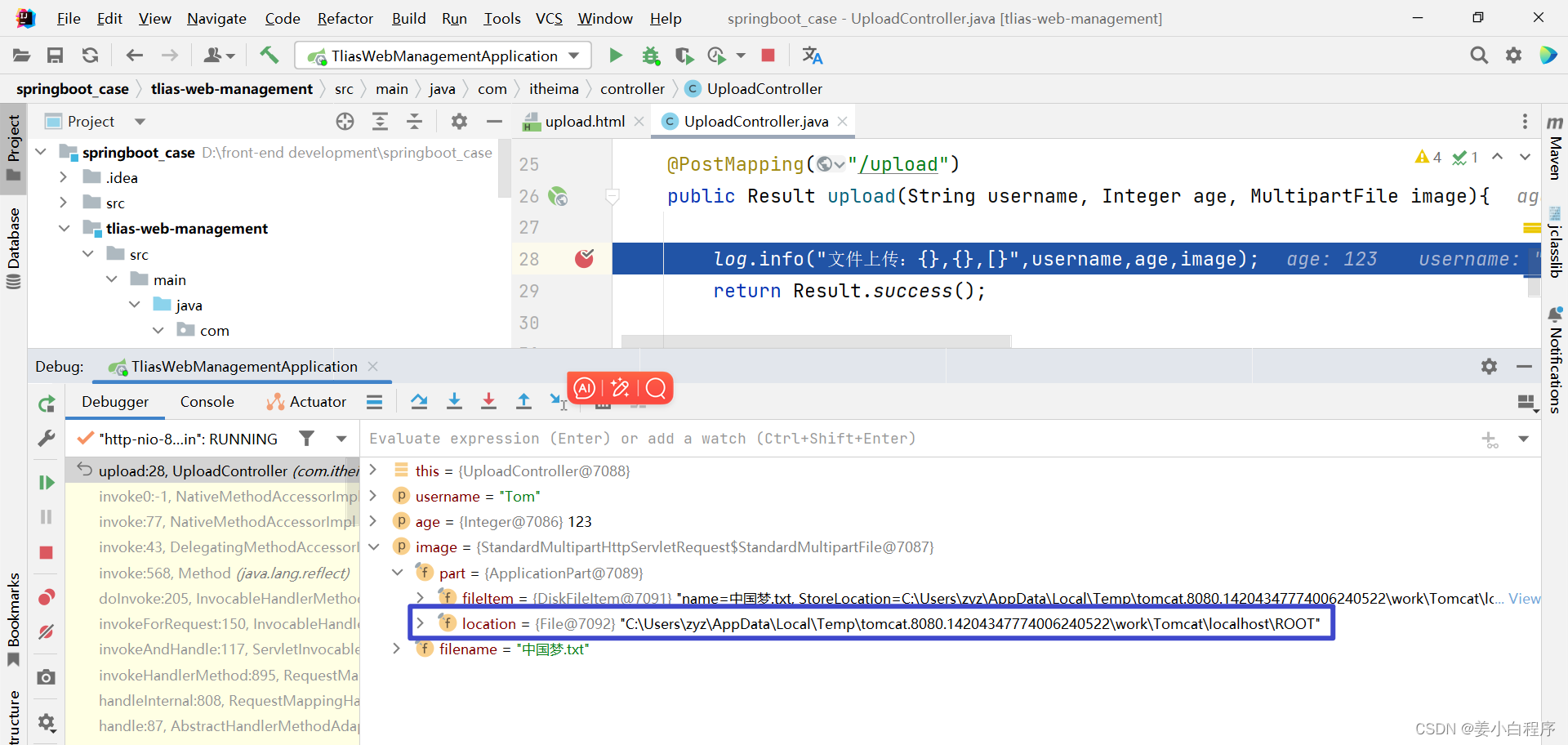Image resolution: width=1568 pixels, height=745 pixels.
Task: Open the View Breakpoints dialog icon
Action: (47, 597)
